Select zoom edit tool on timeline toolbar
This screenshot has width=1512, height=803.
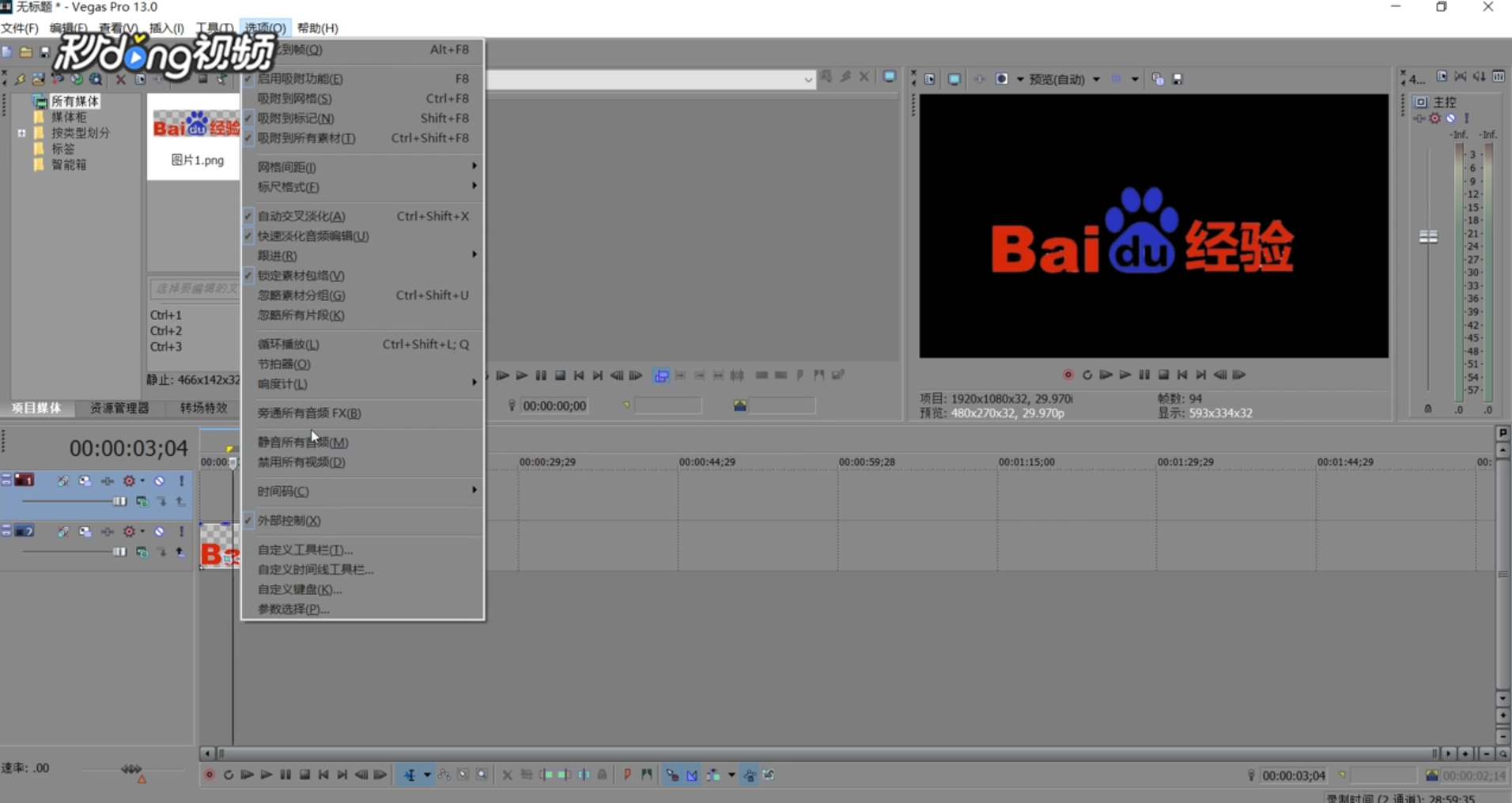coord(482,775)
